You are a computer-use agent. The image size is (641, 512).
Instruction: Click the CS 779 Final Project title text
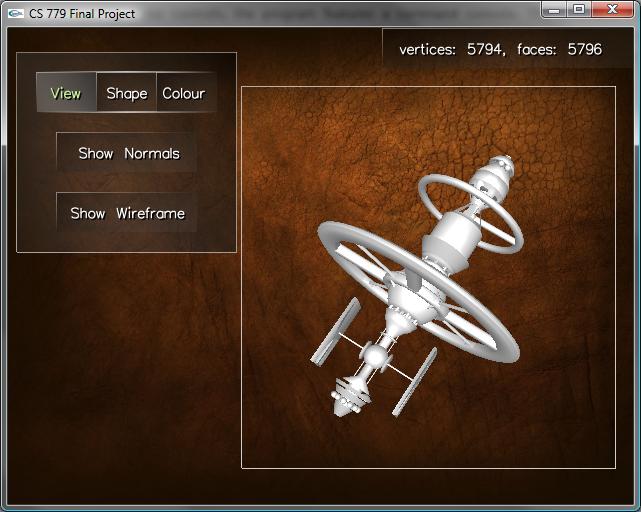pos(82,14)
